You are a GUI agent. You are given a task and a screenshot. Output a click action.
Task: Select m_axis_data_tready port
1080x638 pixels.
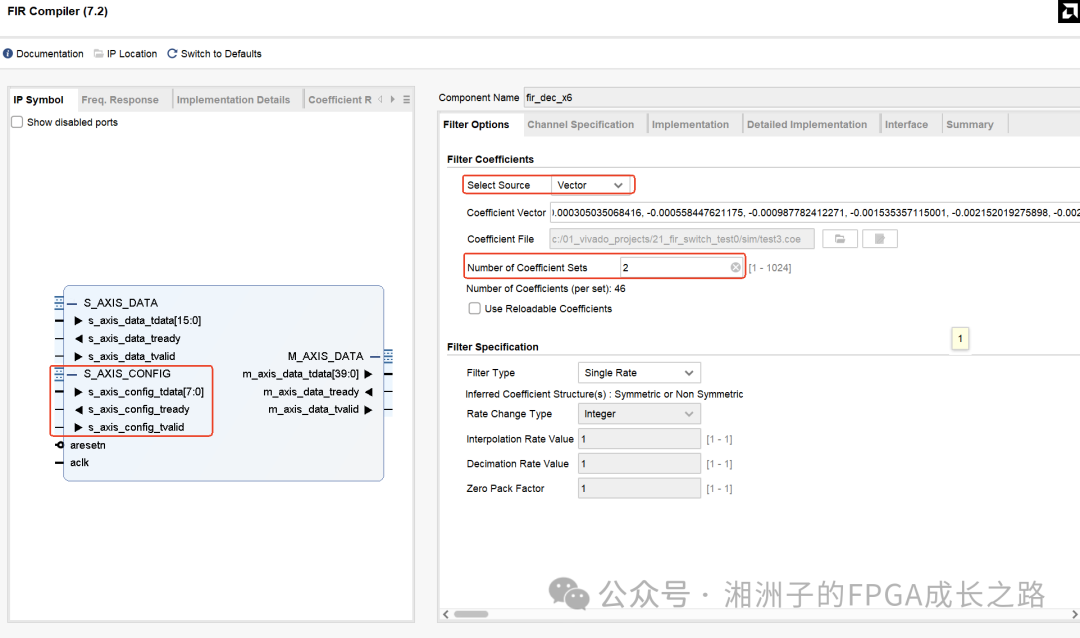[x=311, y=392]
